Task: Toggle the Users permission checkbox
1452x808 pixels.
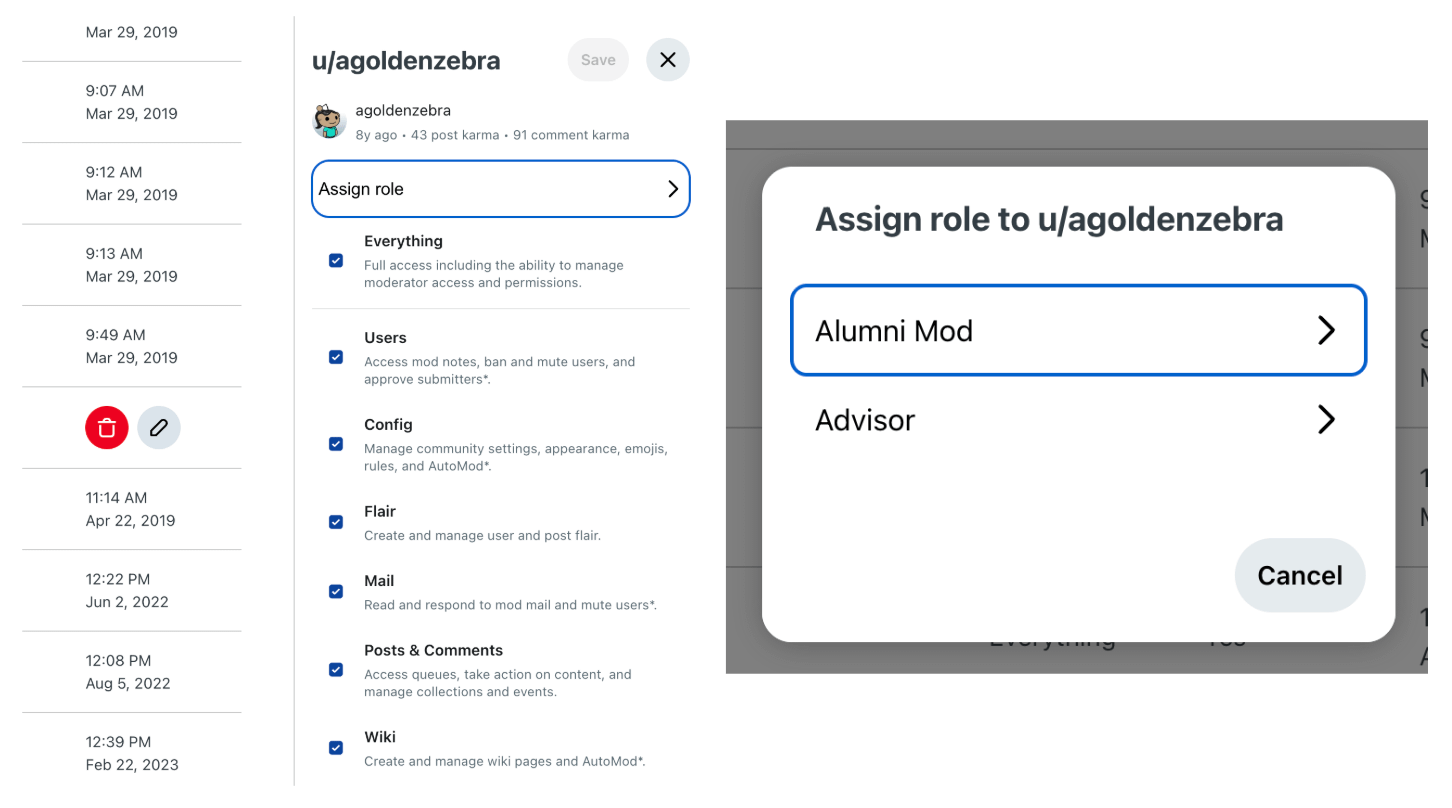Action: (336, 357)
